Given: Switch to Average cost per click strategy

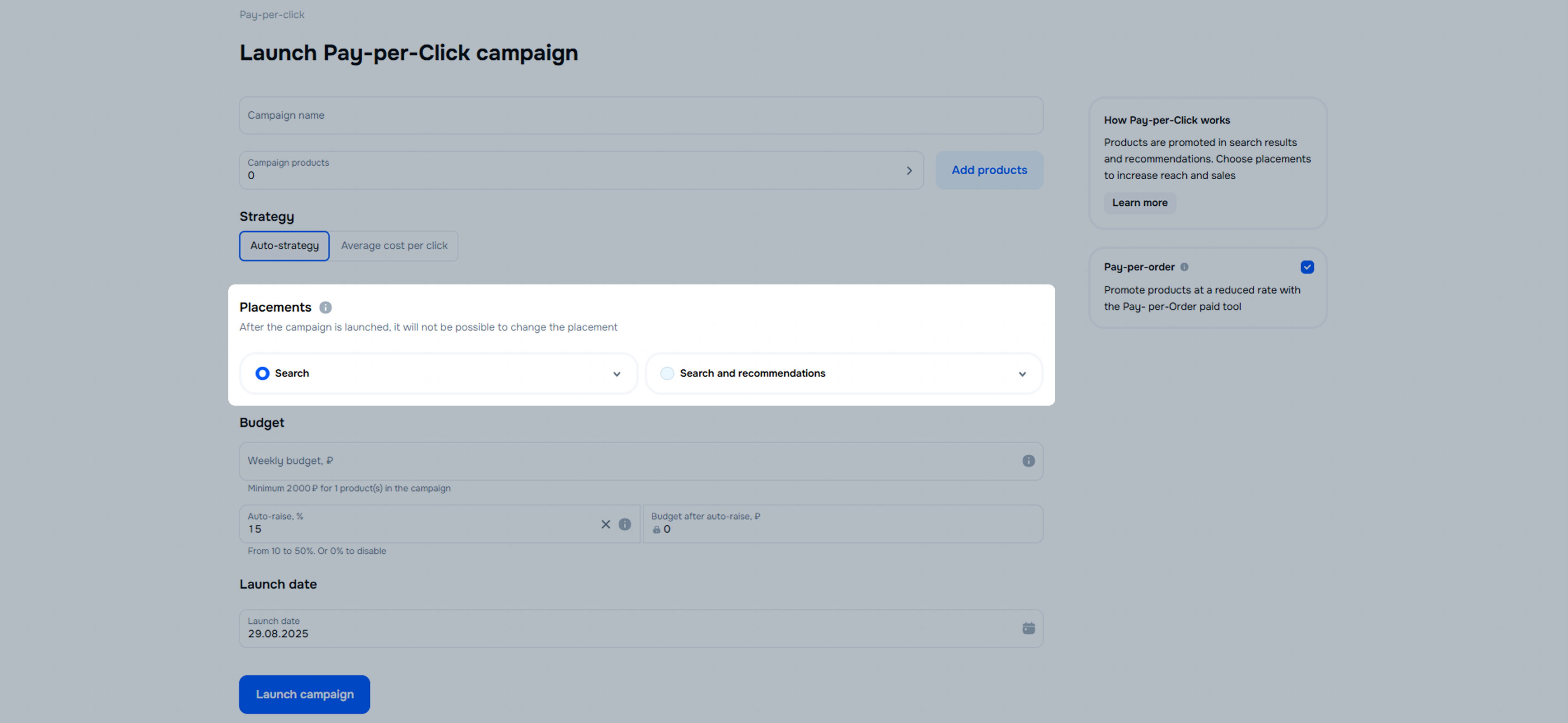Looking at the screenshot, I should (x=394, y=246).
